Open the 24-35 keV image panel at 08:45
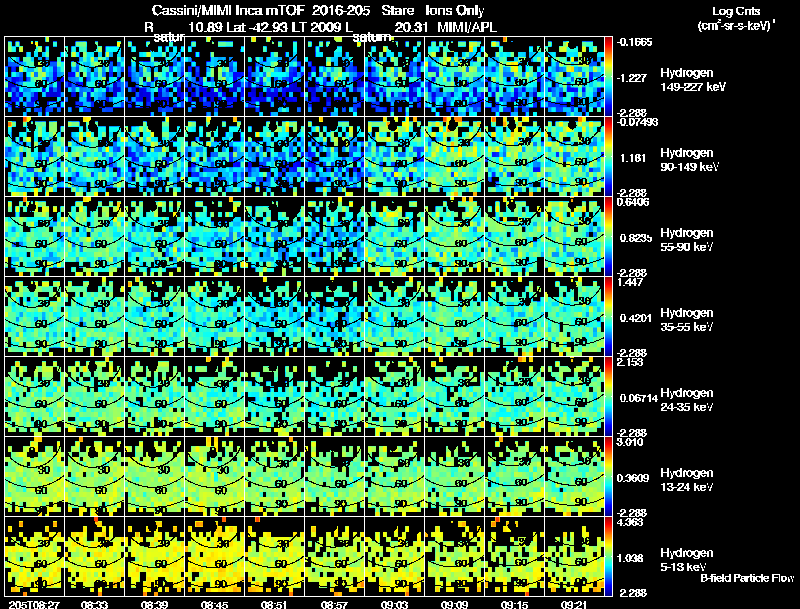Screen dimensions: 800x609 (214, 396)
